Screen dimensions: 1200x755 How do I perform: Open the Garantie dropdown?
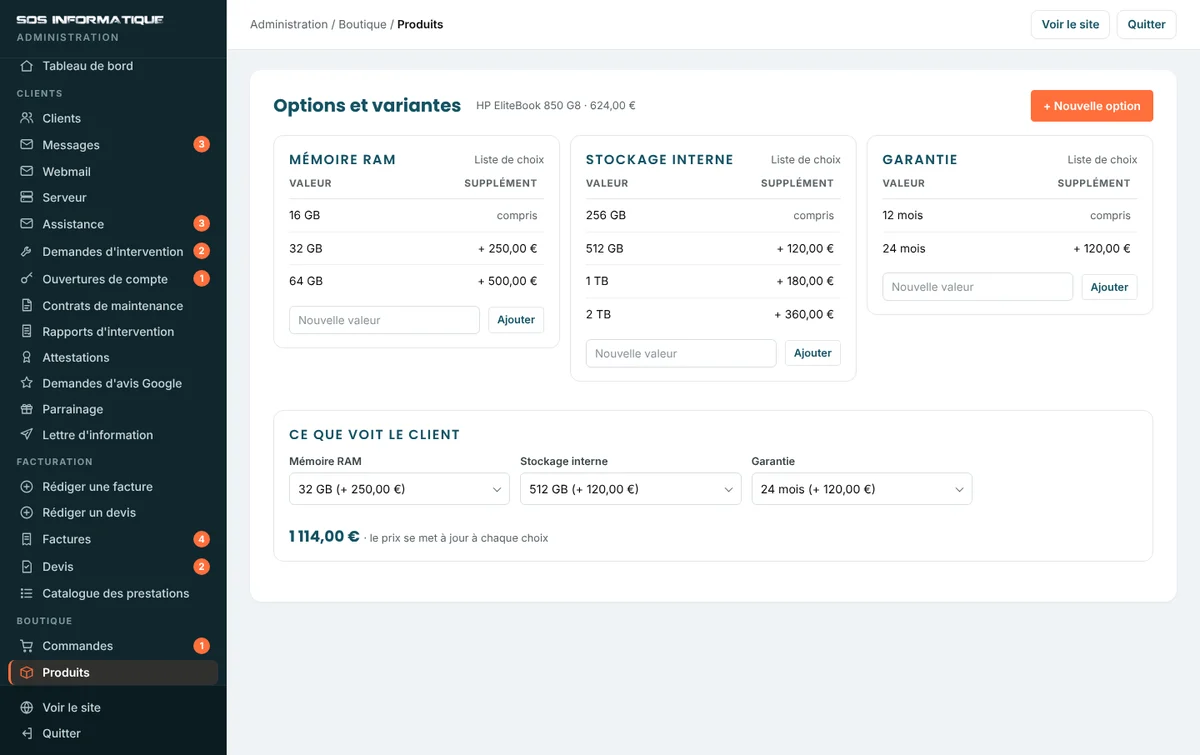(x=861, y=489)
